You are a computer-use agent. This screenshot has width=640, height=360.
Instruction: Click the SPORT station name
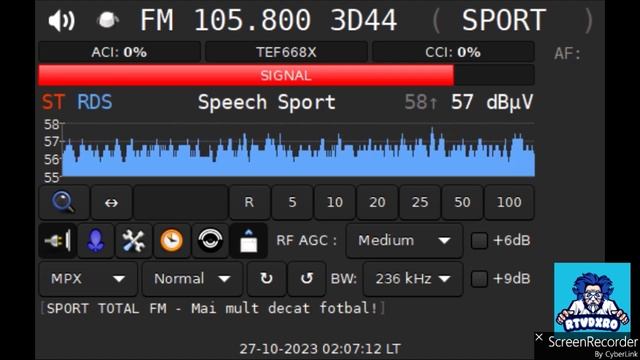pyautogui.click(x=504, y=20)
